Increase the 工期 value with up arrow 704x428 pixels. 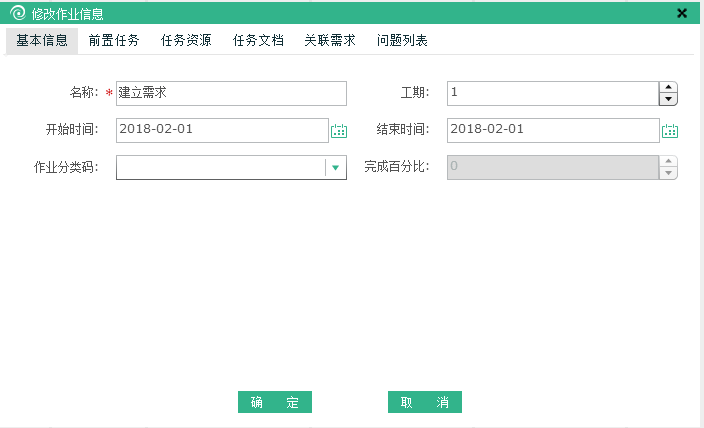pos(669,88)
